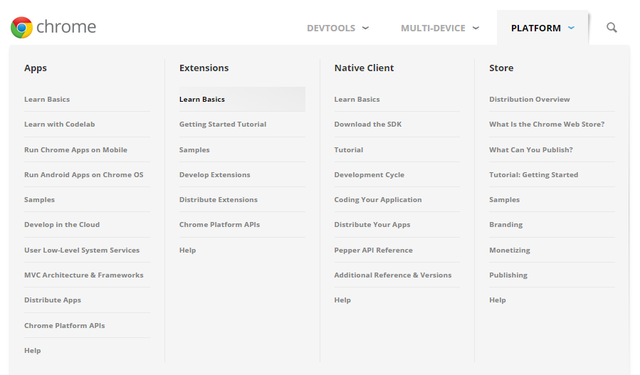This screenshot has height=375, width=640.
Task: Open Run Chrome Apps on Mobile
Action: click(76, 150)
